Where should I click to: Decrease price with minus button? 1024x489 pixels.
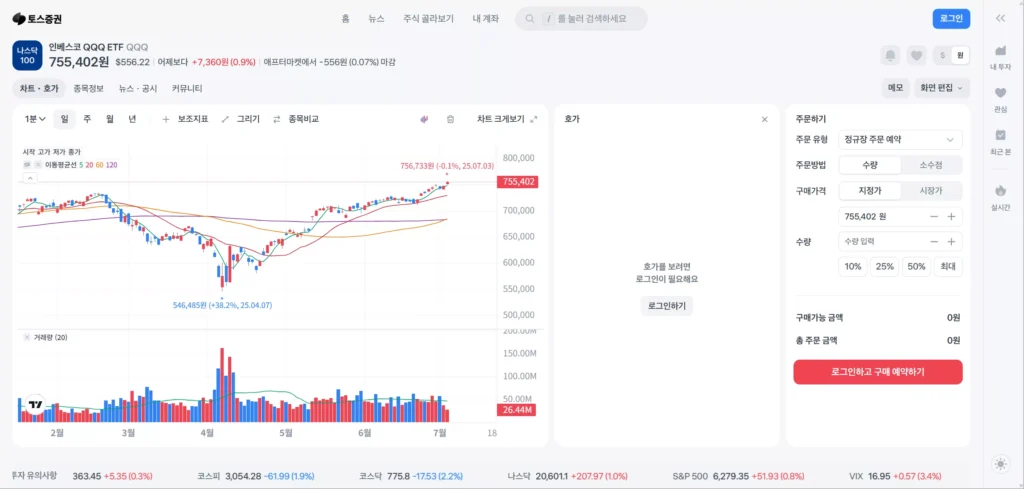pyautogui.click(x=934, y=216)
